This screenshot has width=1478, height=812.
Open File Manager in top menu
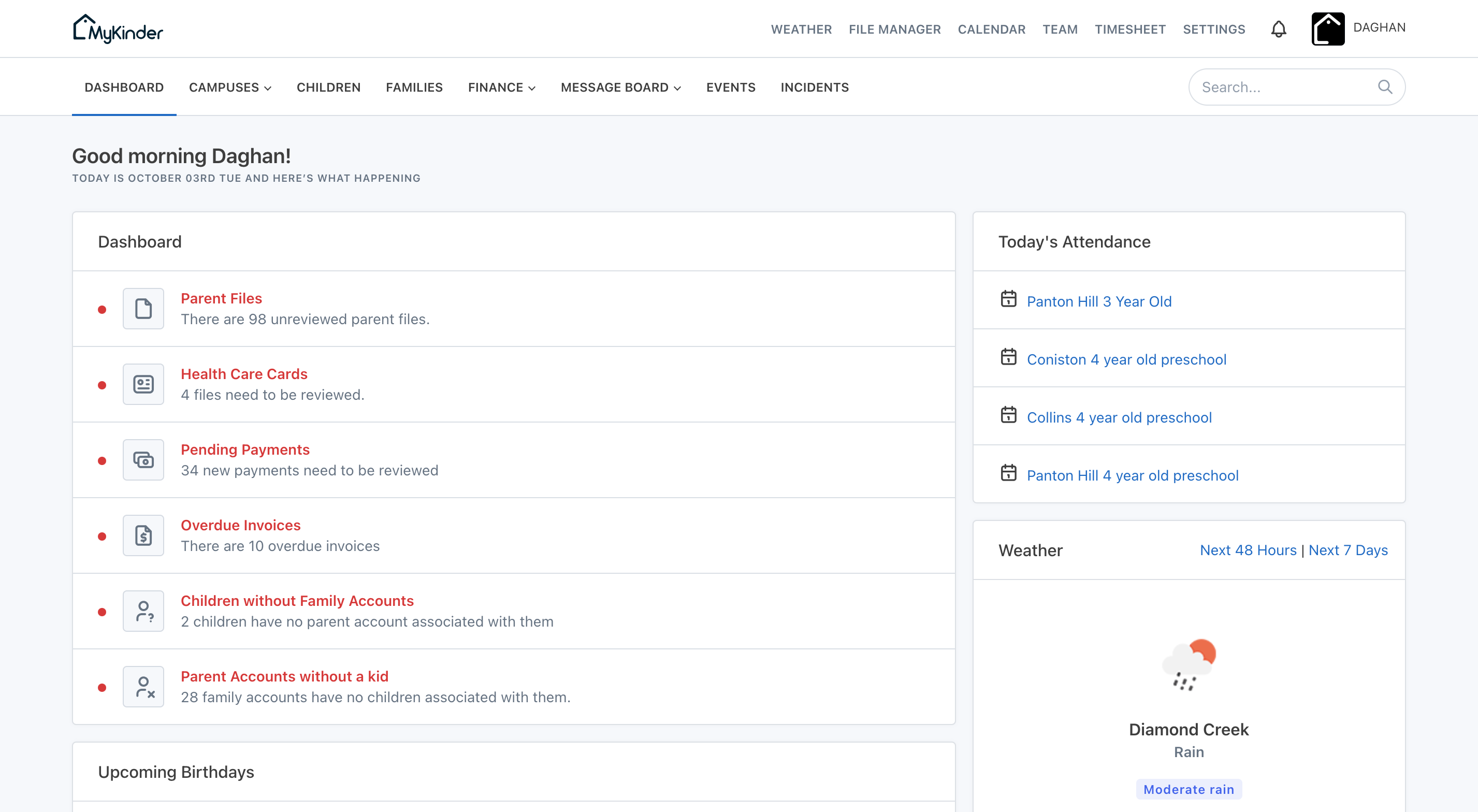[x=894, y=30]
